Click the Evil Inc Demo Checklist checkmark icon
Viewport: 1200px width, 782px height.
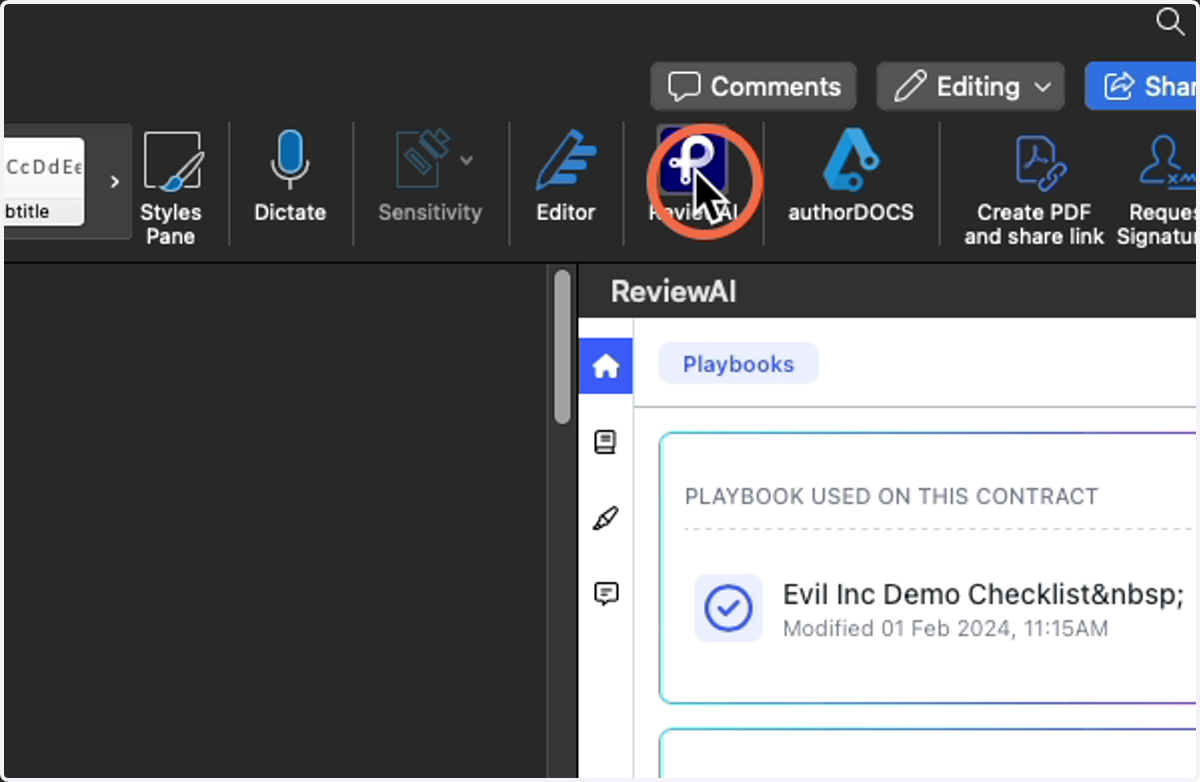point(728,608)
